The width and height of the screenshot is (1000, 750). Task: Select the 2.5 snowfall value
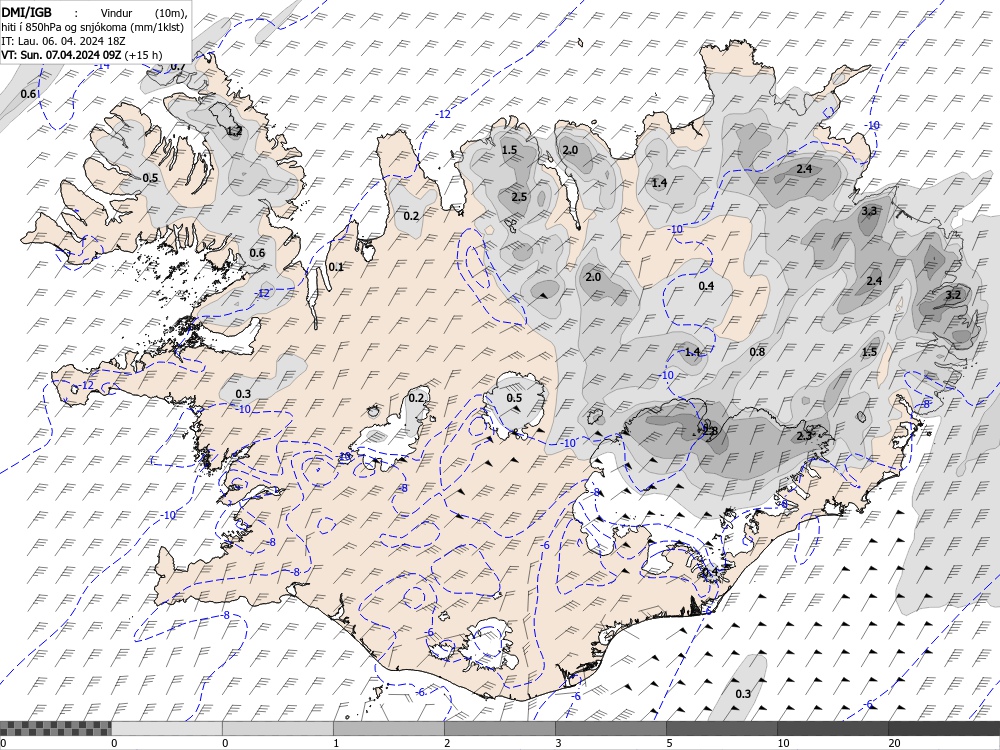click(x=519, y=196)
